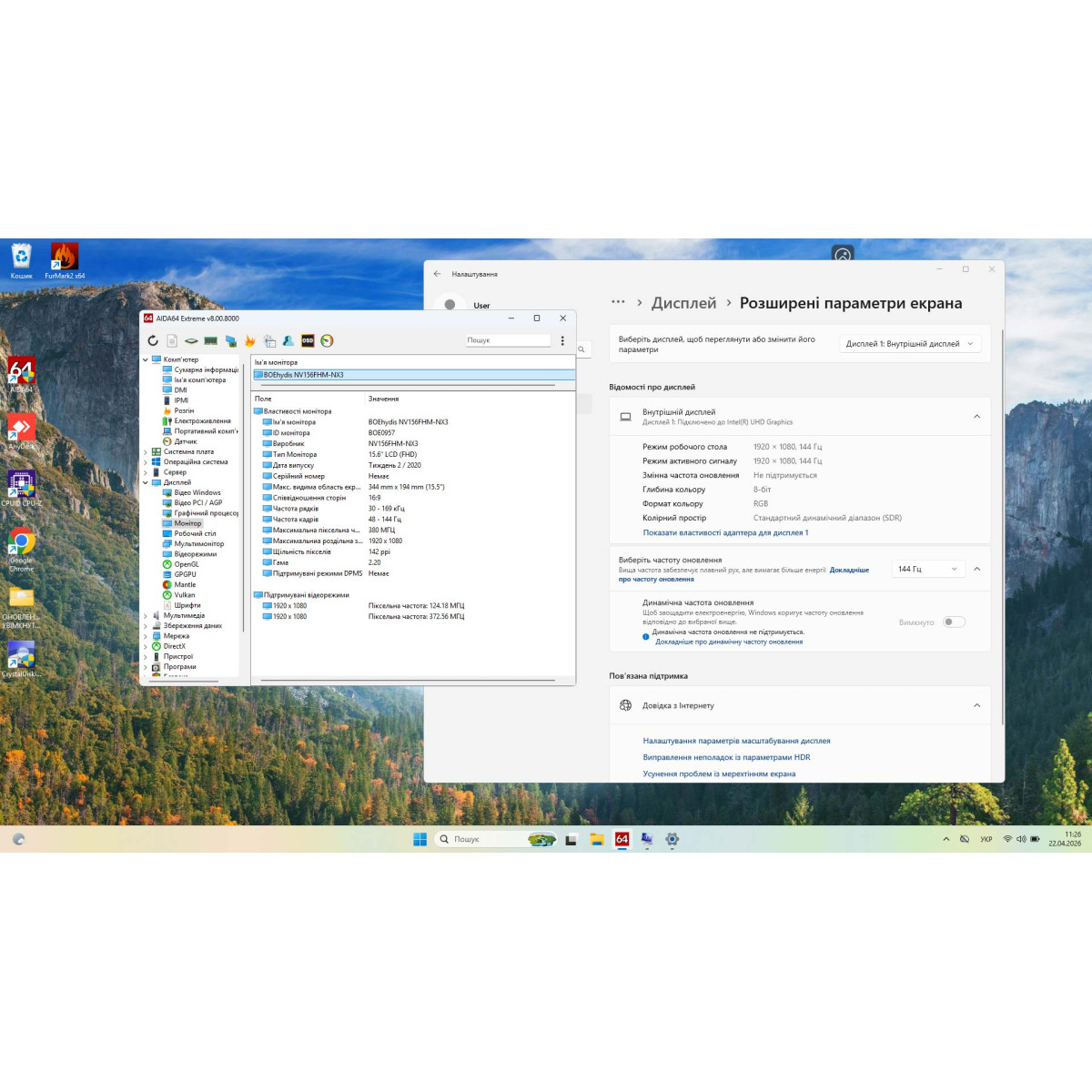Open the memory module icon in AIDA64 toolbar
This screenshot has height=1092, width=1092.
(x=210, y=340)
